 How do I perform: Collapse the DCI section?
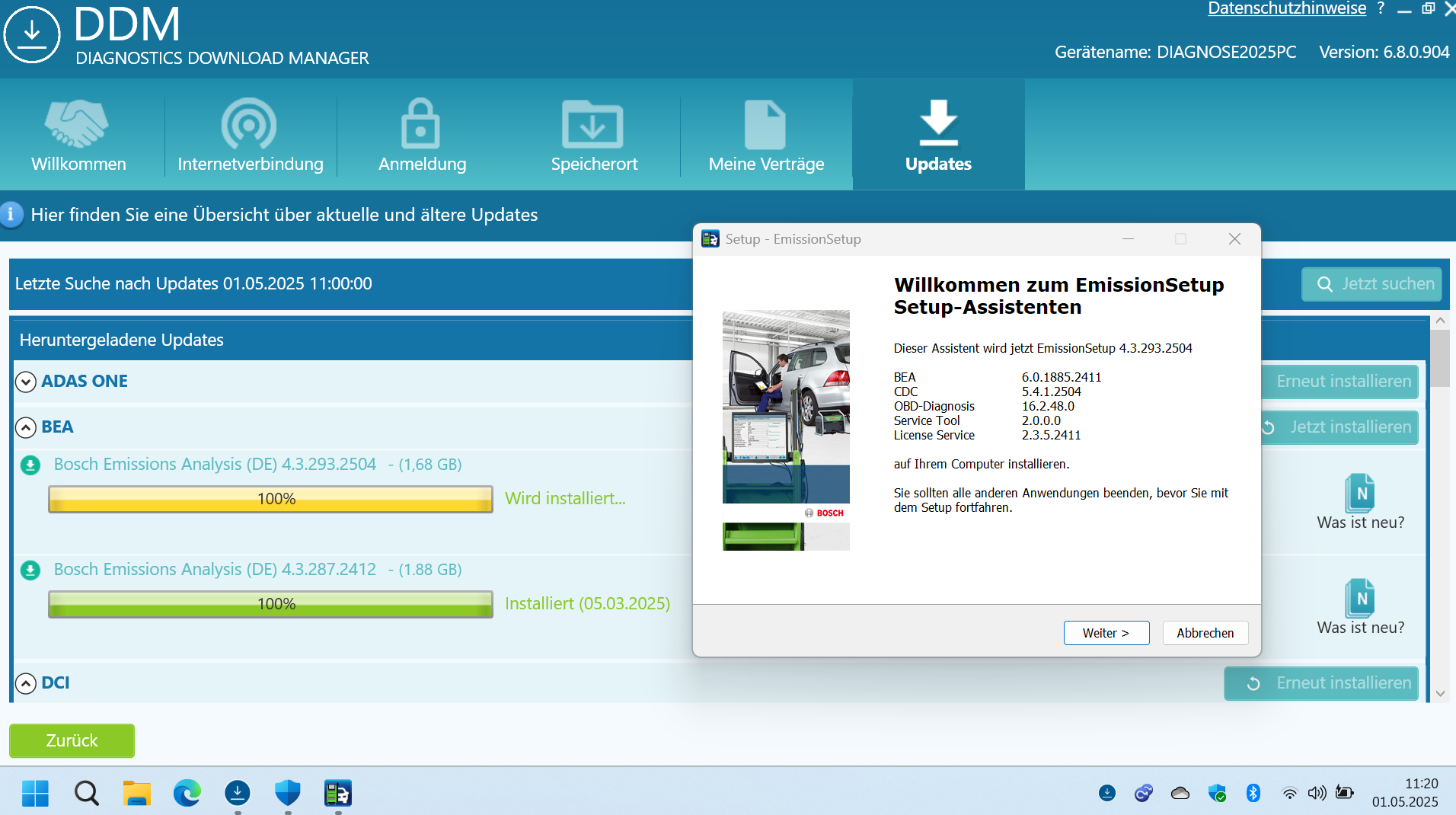[x=26, y=683]
